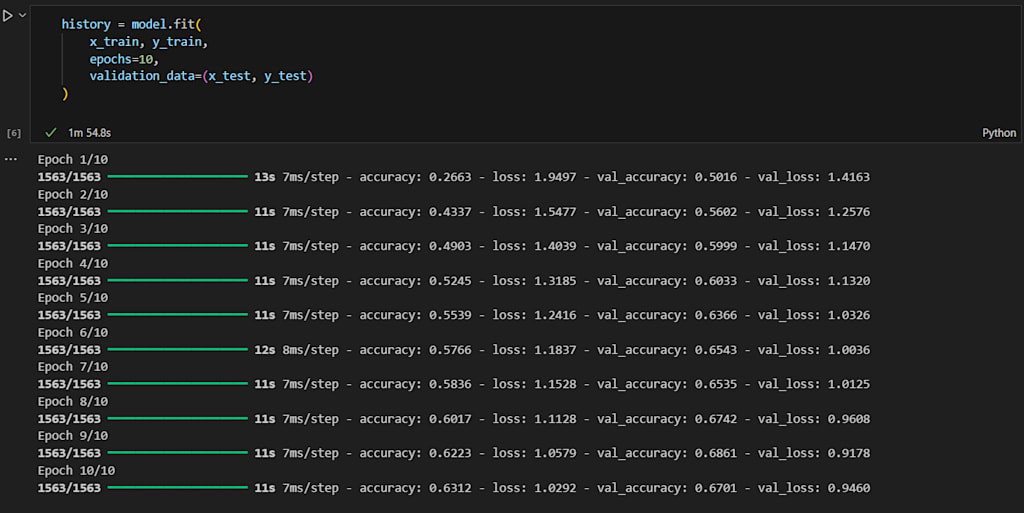Click loss: 1.3185 value
Viewport: 1024px width, 513px height.
click(x=534, y=281)
